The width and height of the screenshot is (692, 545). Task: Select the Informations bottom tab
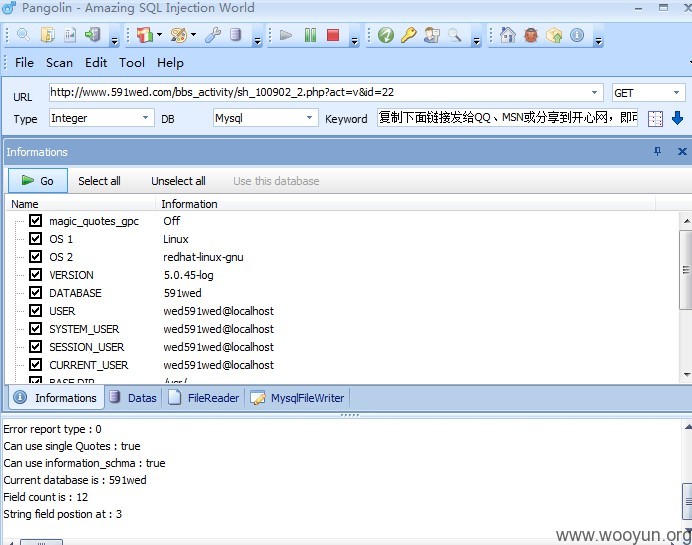pyautogui.click(x=56, y=398)
